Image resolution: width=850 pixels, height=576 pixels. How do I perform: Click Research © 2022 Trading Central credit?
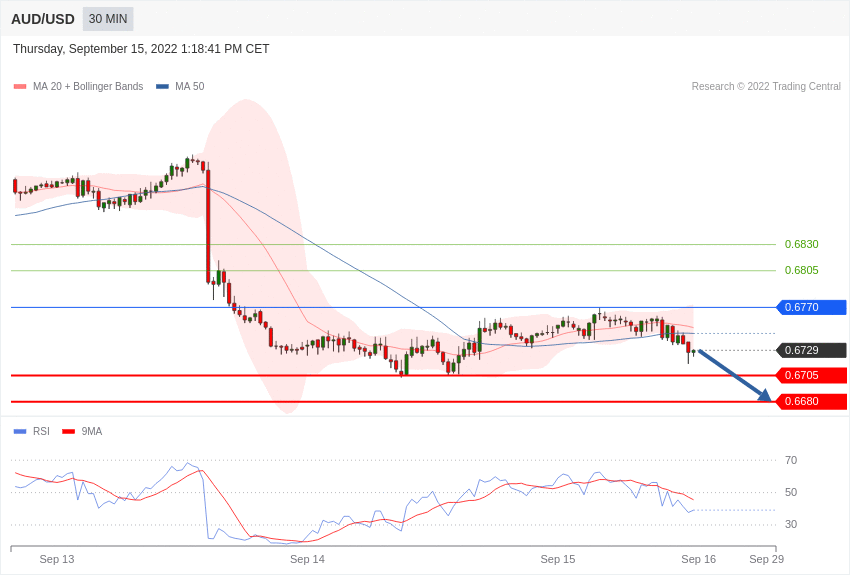point(766,86)
